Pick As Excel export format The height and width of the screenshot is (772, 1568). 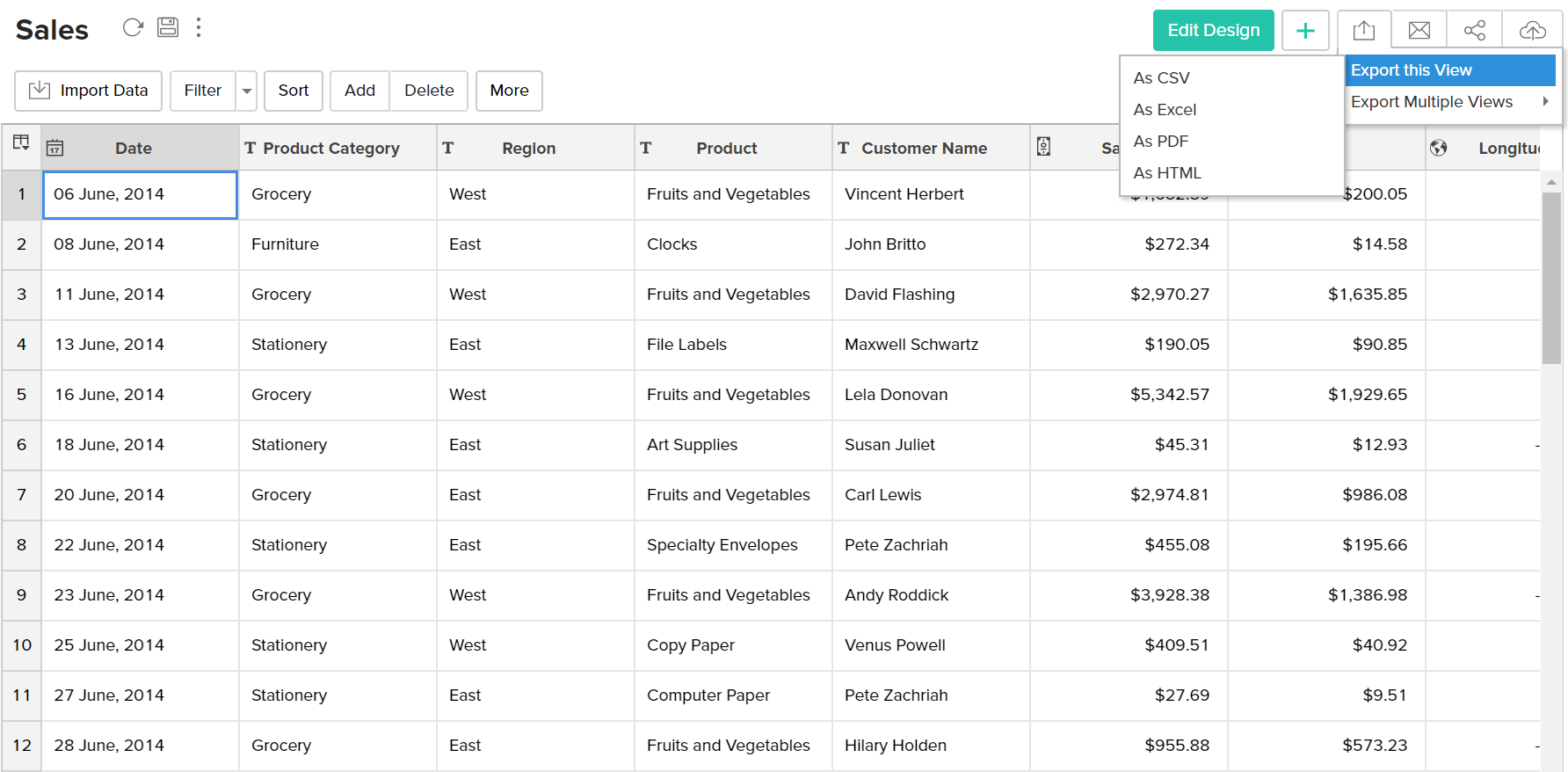click(1165, 110)
